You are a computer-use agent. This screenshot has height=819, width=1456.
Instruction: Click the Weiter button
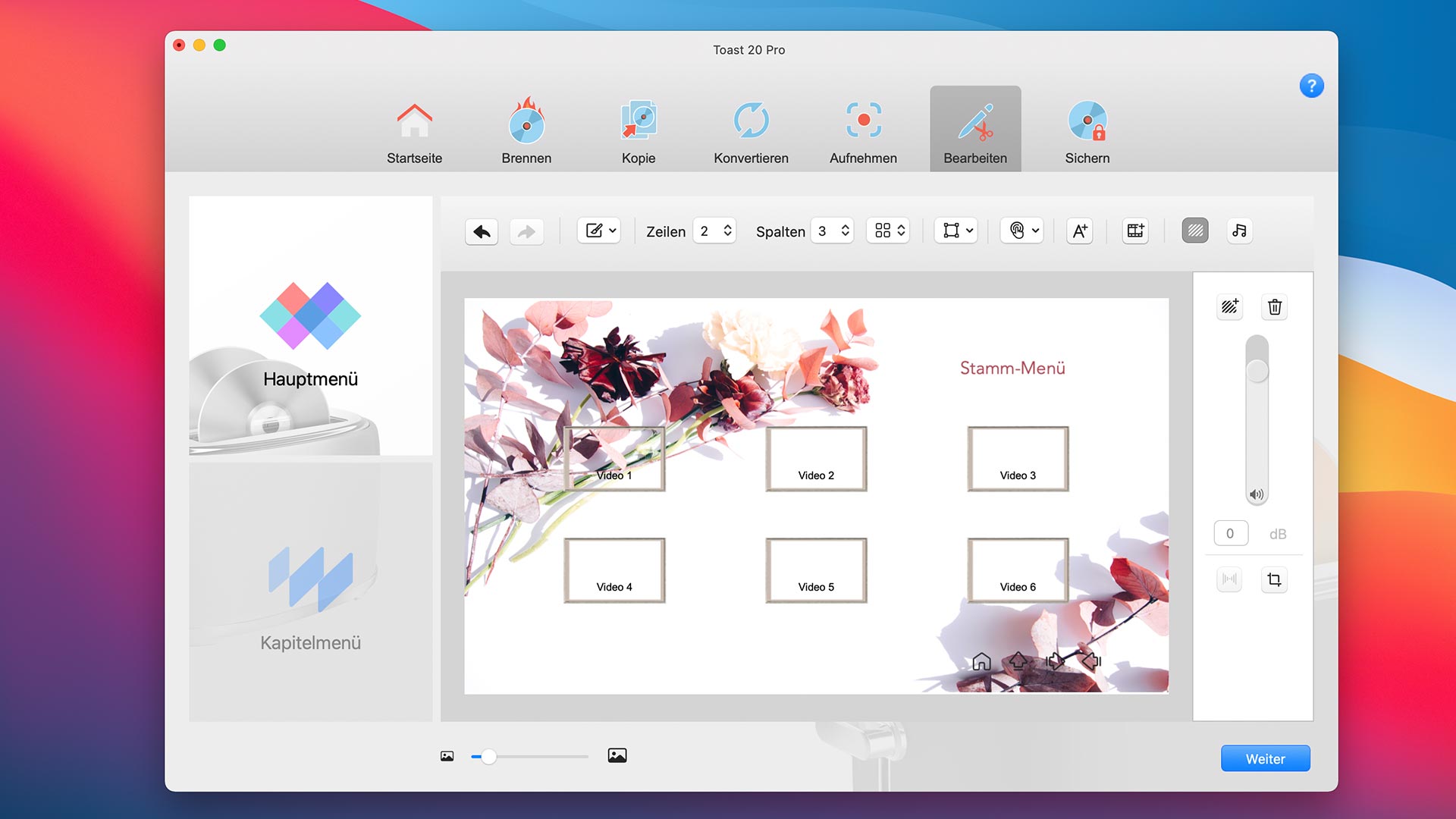click(1265, 758)
